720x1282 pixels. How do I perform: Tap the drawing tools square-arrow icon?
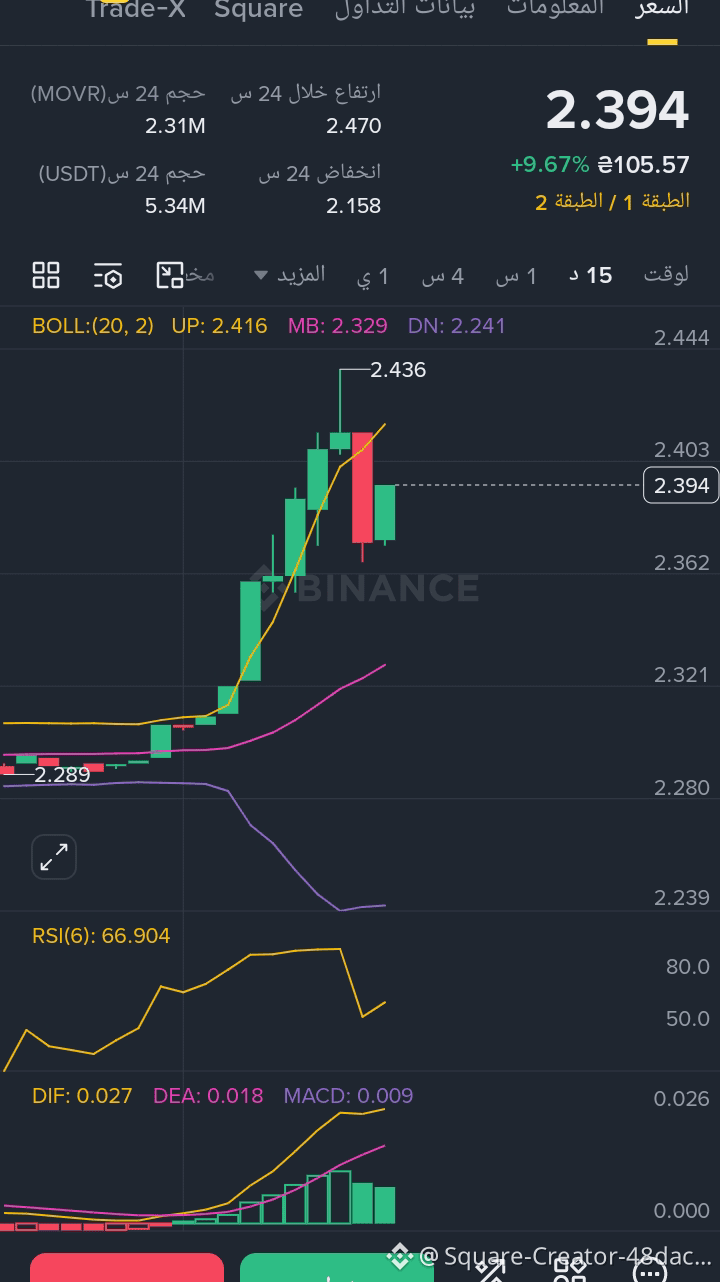click(x=170, y=275)
